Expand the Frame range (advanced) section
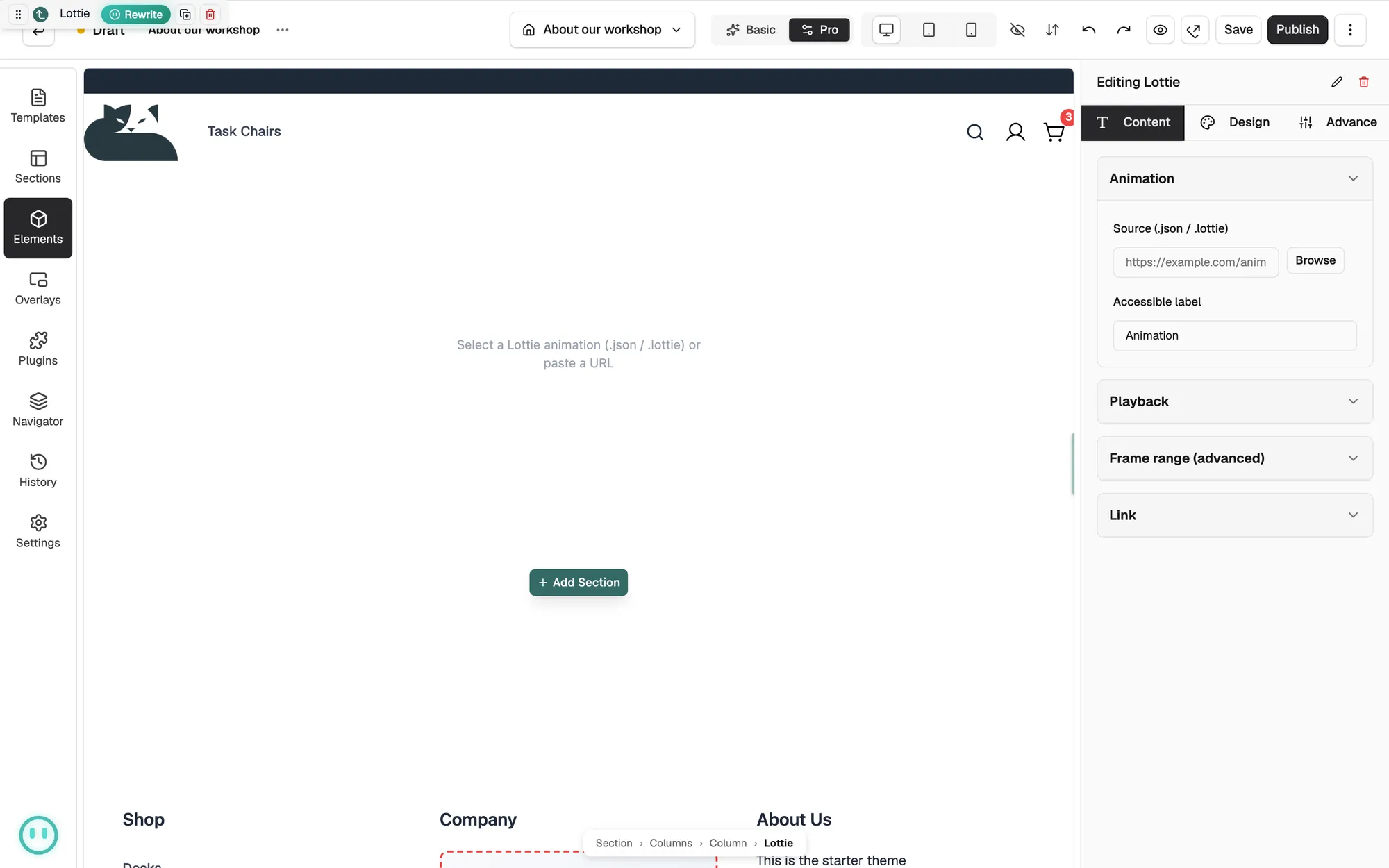Viewport: 1389px width, 868px height. [x=1235, y=458]
